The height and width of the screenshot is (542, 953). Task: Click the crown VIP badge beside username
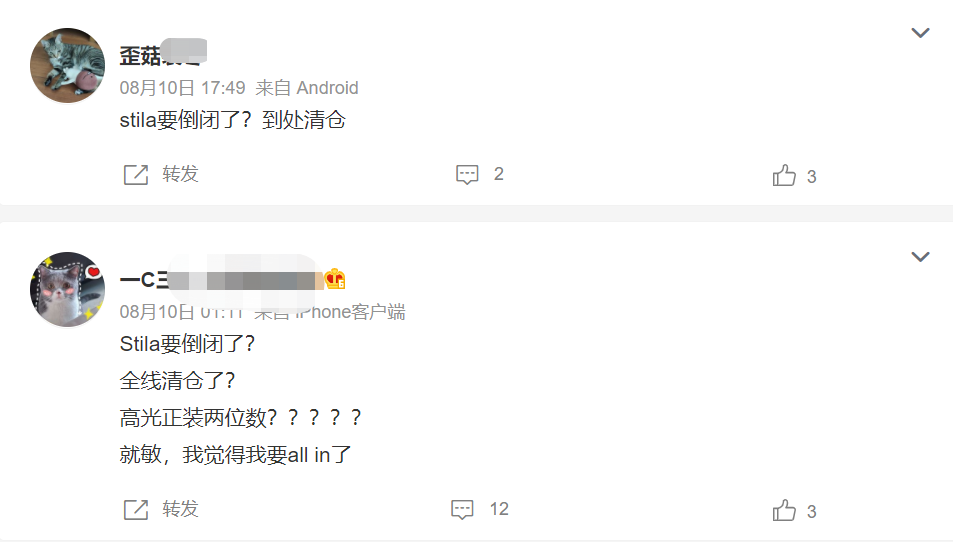335,279
